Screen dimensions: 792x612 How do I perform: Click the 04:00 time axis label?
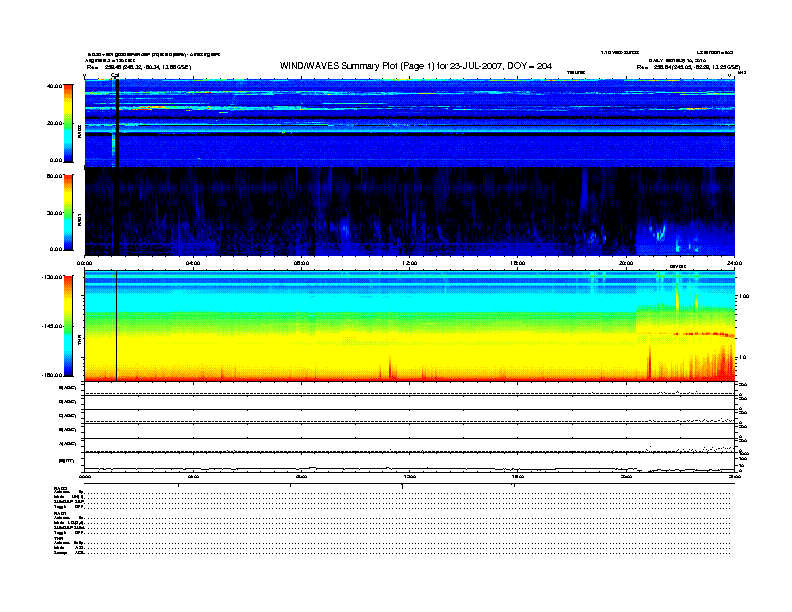tap(193, 263)
